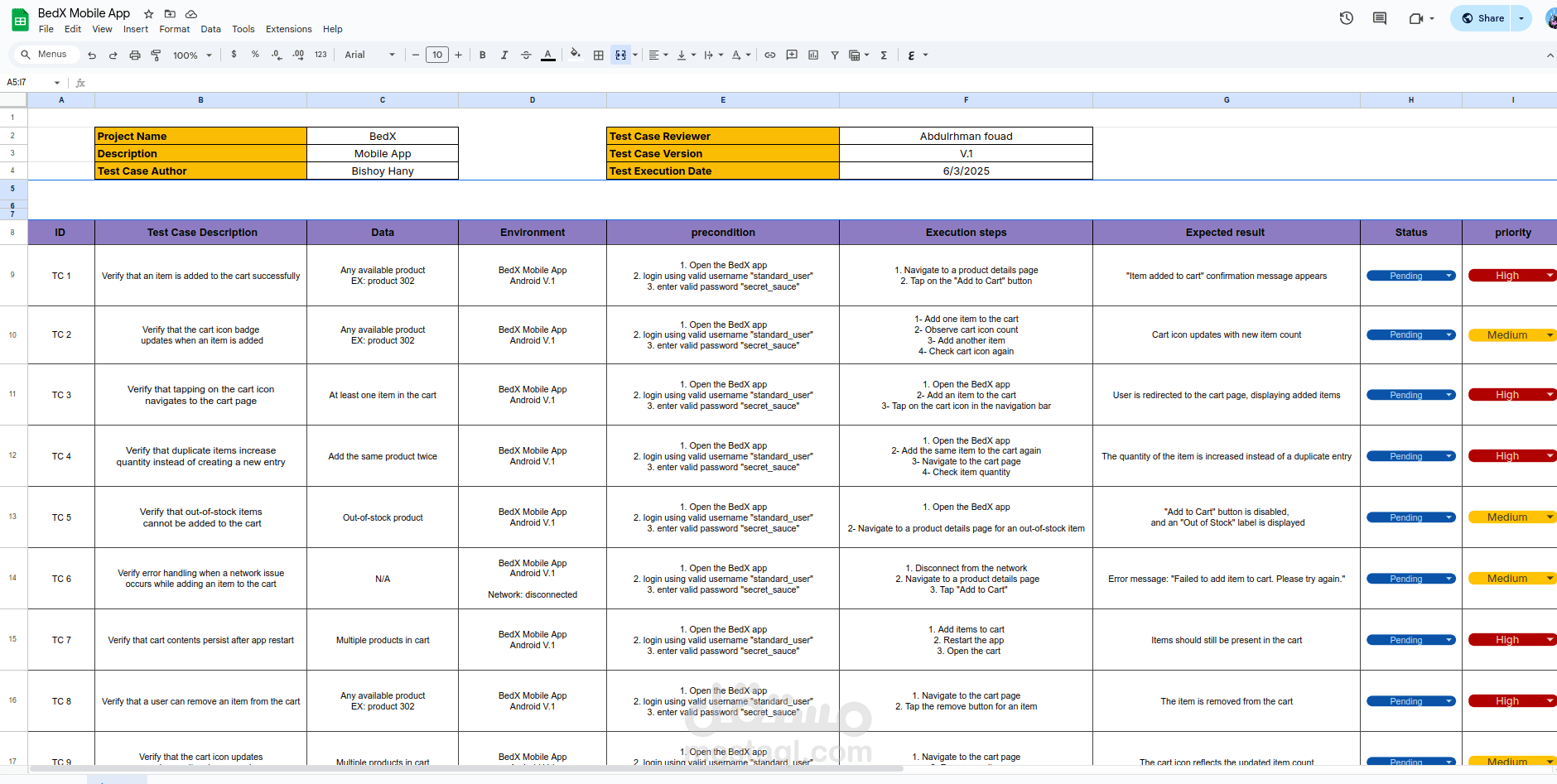Open text rotation options
Screen dimensions: 1557x784
pos(740,55)
